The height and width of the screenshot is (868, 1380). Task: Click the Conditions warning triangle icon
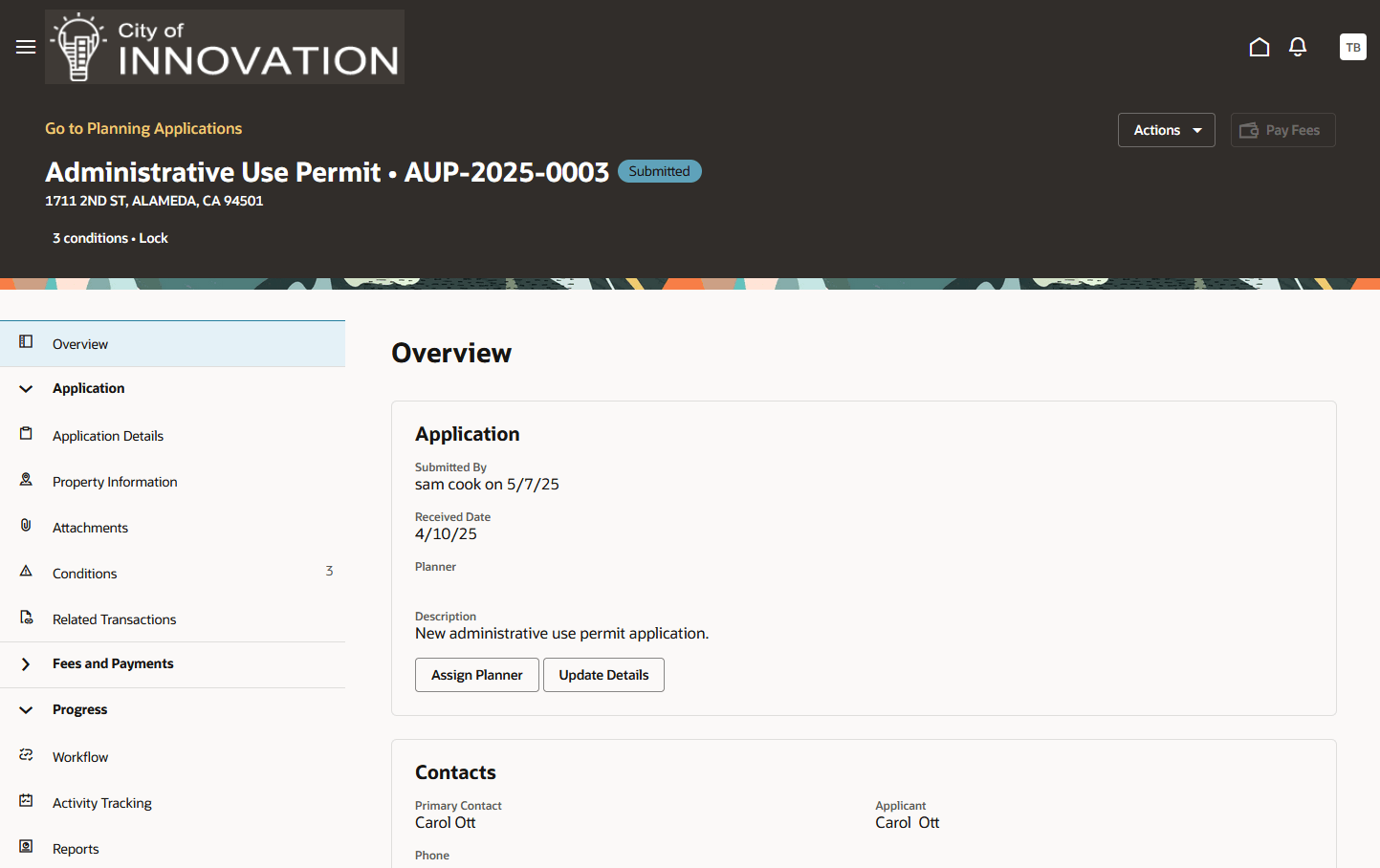[27, 571]
